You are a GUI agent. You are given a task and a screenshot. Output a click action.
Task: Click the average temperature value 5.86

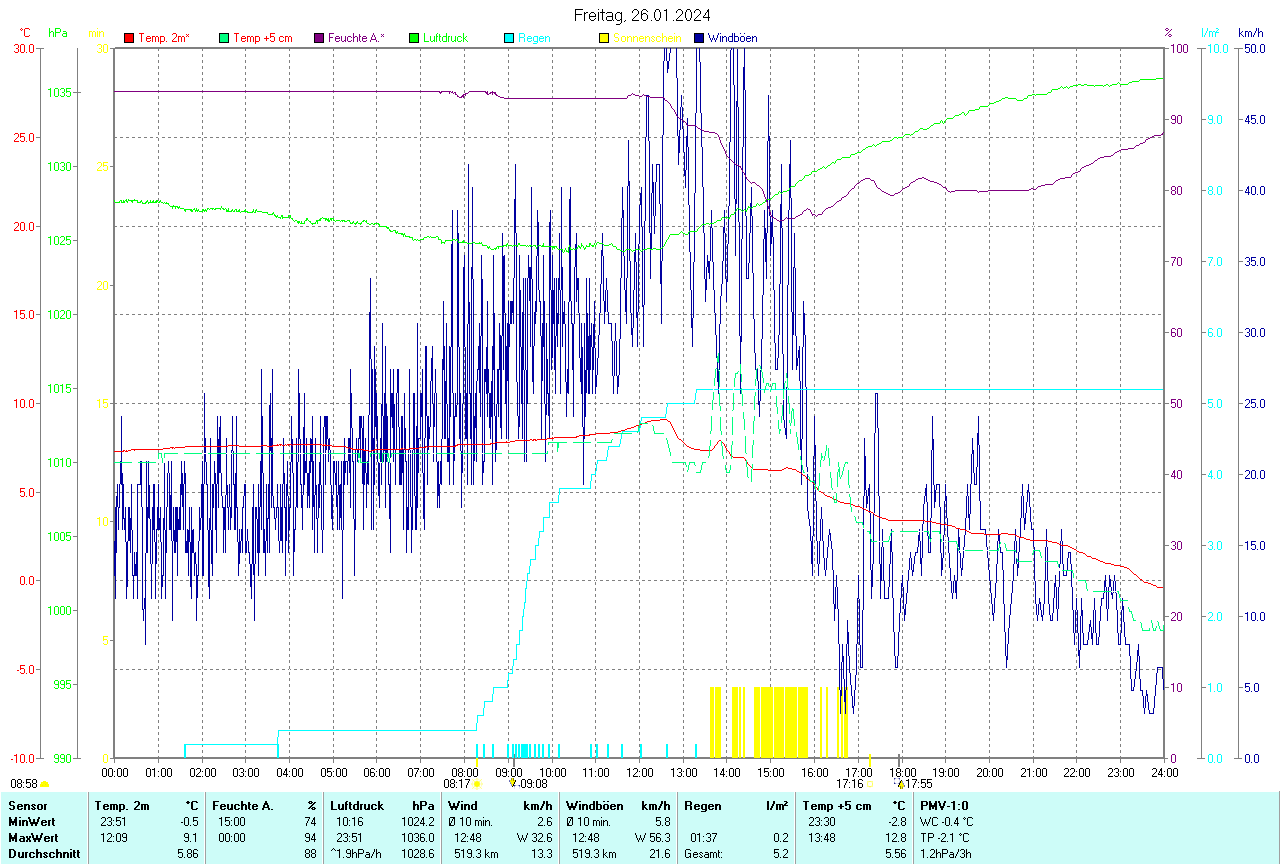point(187,854)
